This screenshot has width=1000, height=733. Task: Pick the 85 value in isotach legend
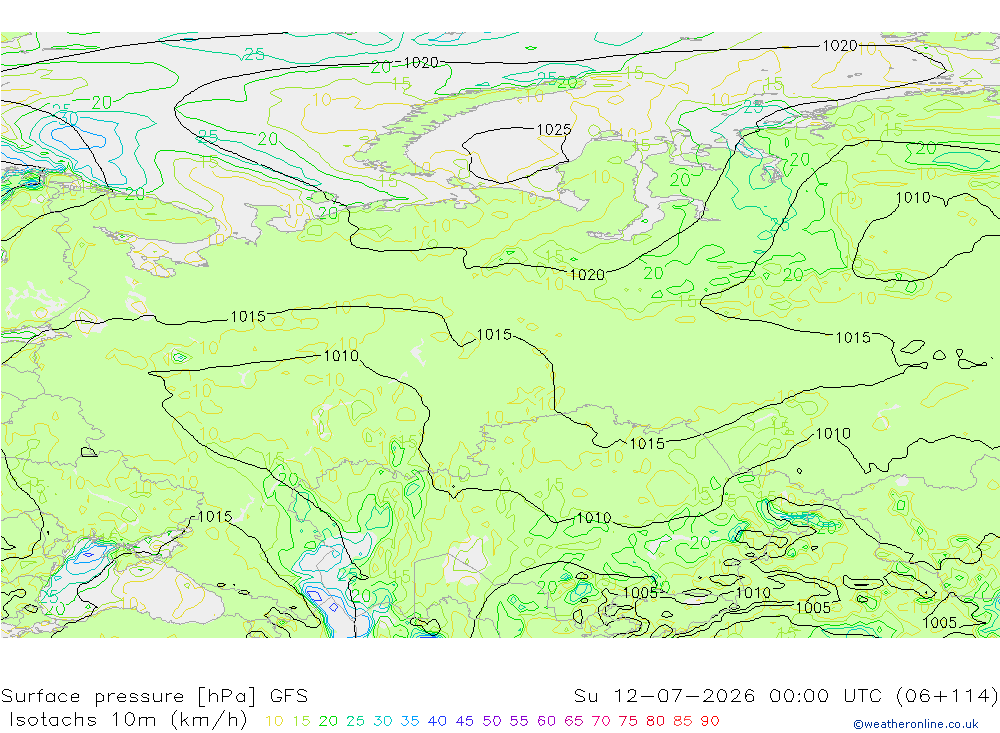682,721
